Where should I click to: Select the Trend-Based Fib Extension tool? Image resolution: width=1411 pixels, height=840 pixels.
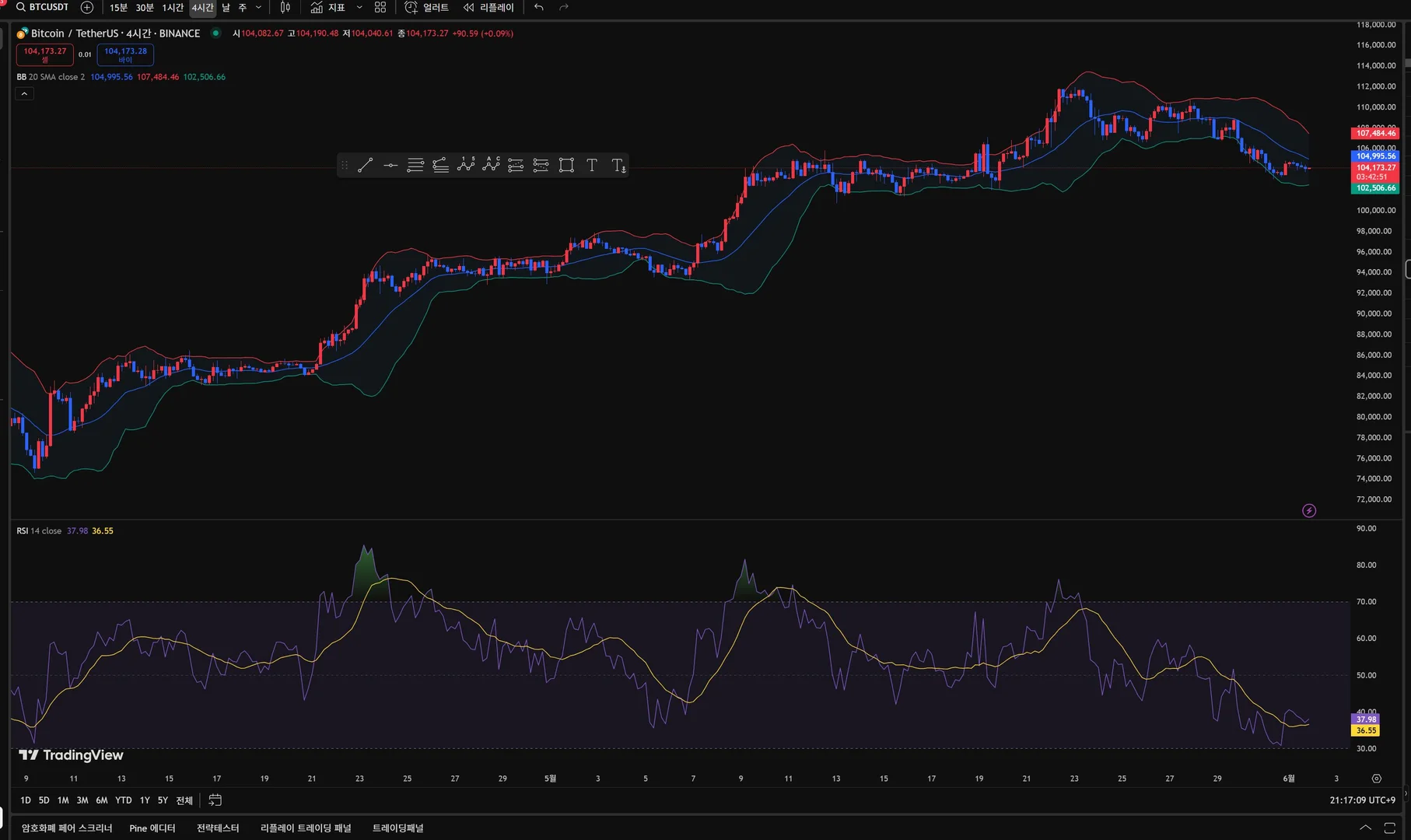coord(440,165)
